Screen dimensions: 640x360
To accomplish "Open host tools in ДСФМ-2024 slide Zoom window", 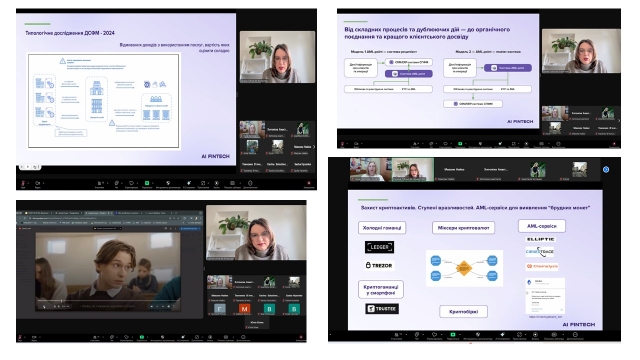I will click(169, 183).
